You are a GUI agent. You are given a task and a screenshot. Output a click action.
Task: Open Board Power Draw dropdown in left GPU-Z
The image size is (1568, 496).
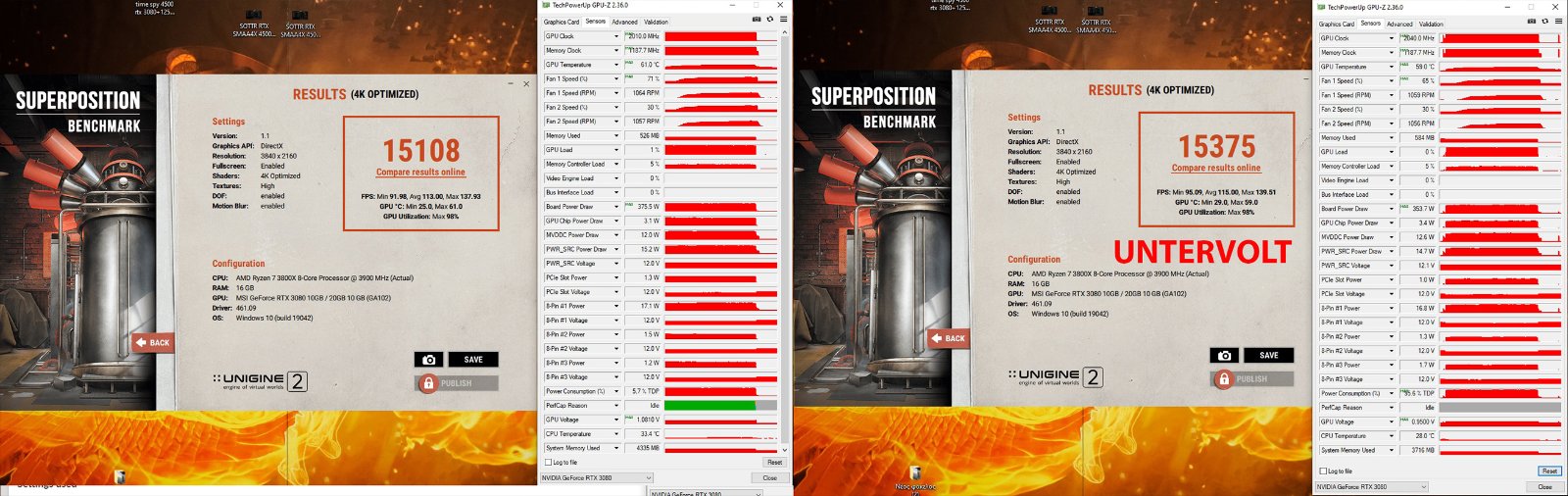[616, 207]
